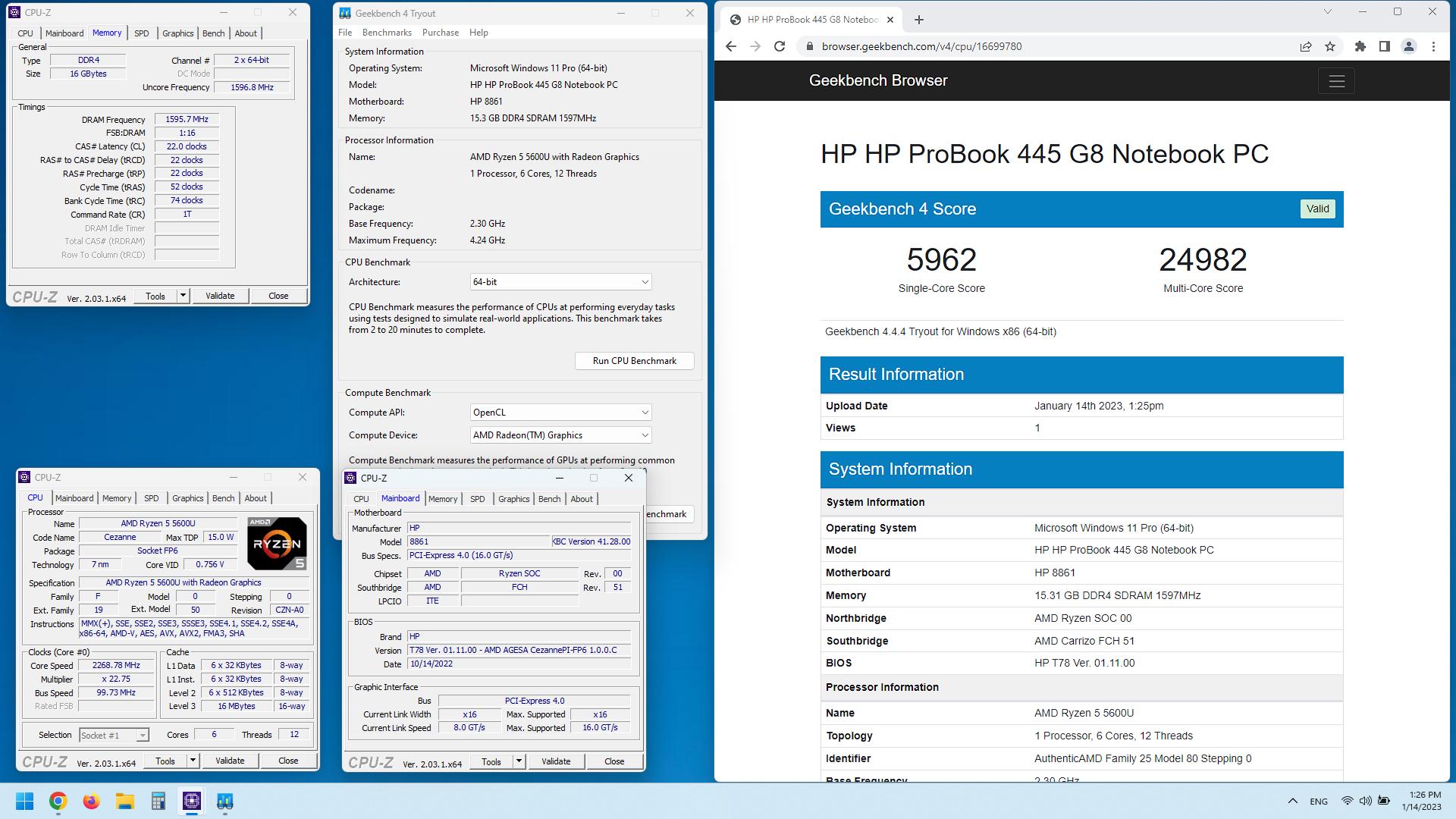
Task: Open Bench tab in bottom-left CPU-Z window
Action: point(223,498)
